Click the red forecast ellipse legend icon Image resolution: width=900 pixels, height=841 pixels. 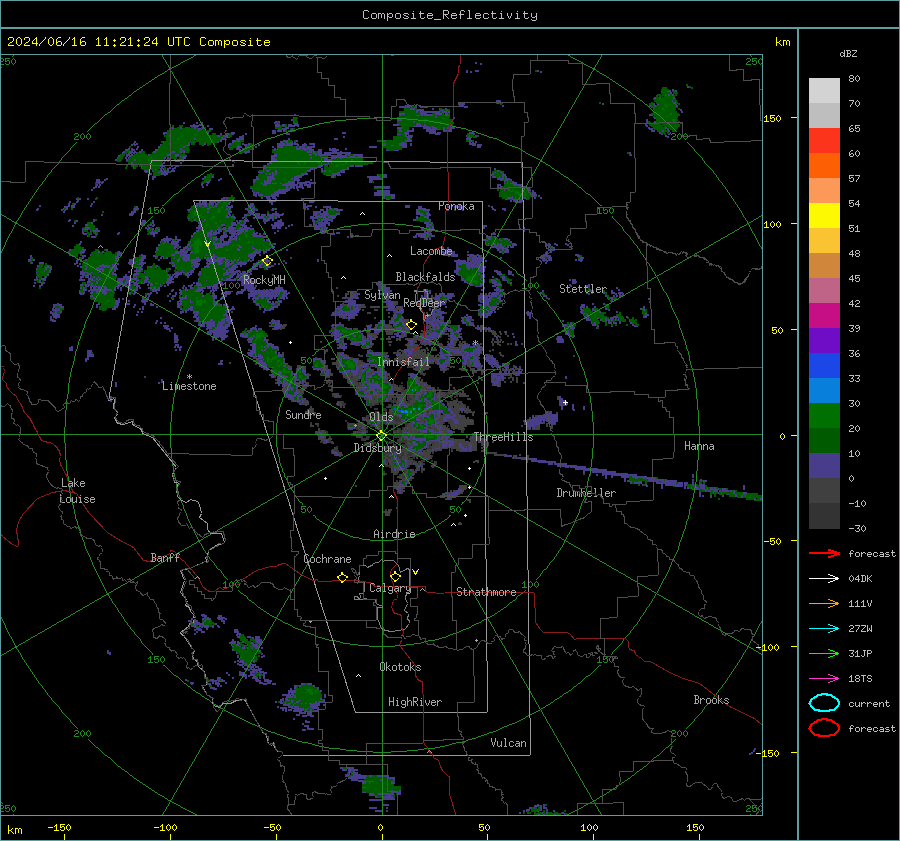tap(824, 728)
